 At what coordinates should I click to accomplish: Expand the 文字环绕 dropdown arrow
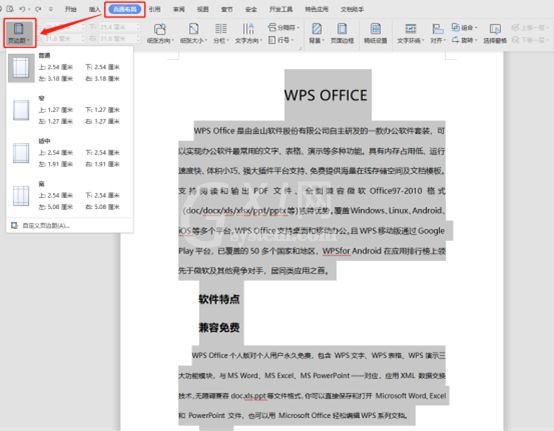coord(423,41)
